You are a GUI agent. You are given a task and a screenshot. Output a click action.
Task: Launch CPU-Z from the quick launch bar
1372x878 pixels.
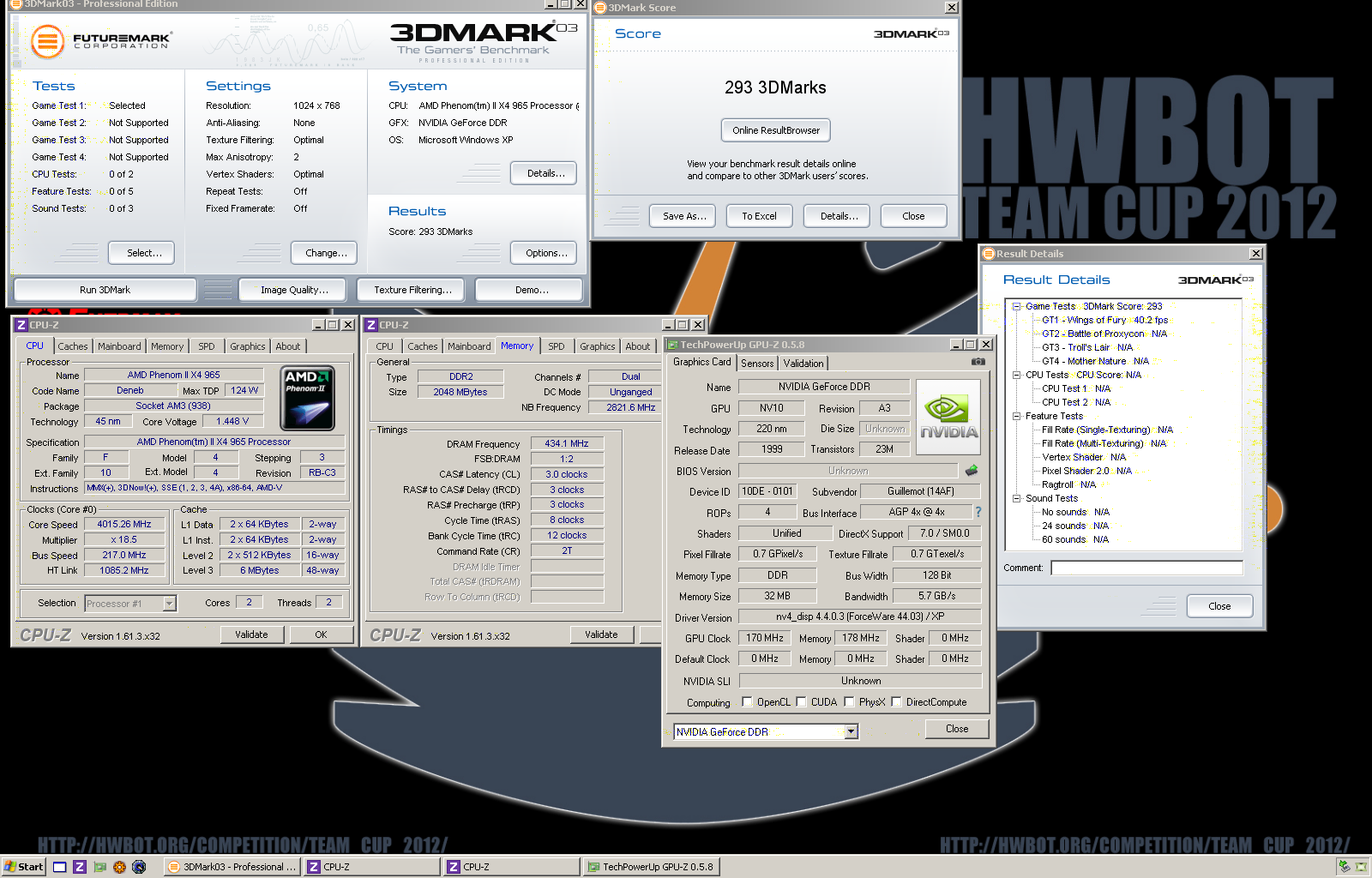[79, 867]
